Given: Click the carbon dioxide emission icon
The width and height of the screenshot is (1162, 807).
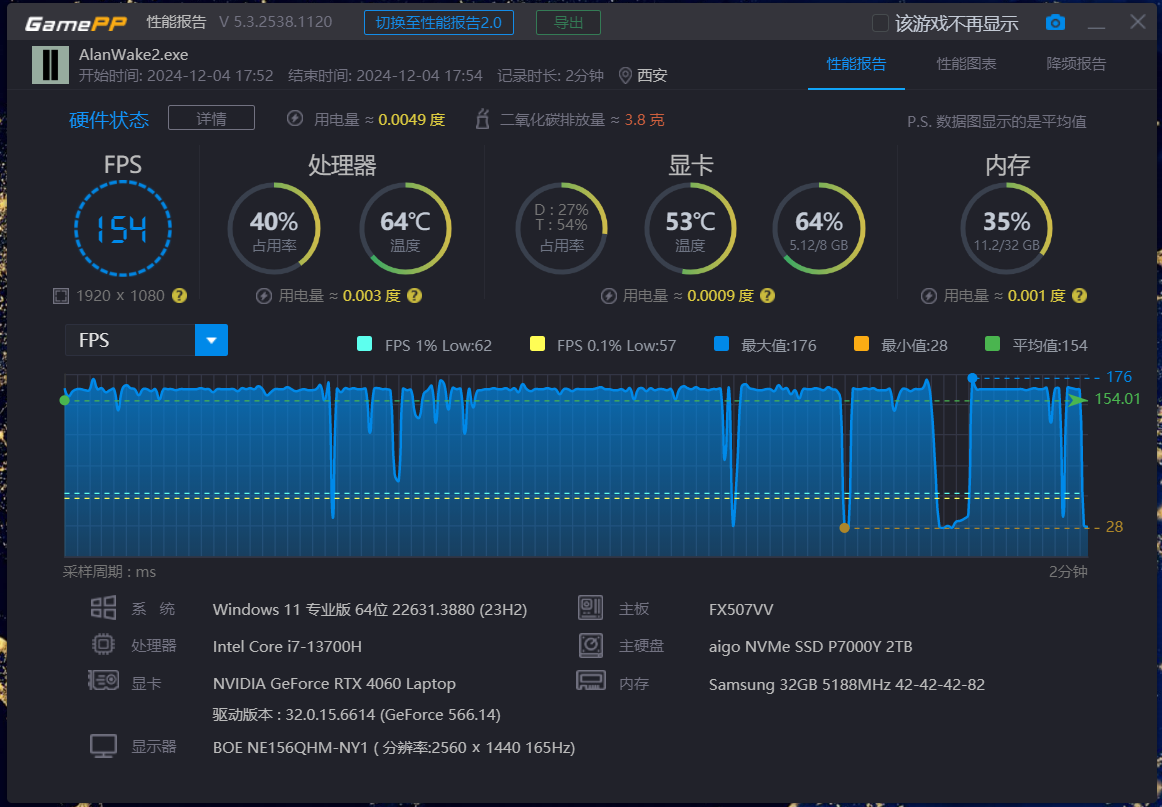Looking at the screenshot, I should [x=482, y=119].
